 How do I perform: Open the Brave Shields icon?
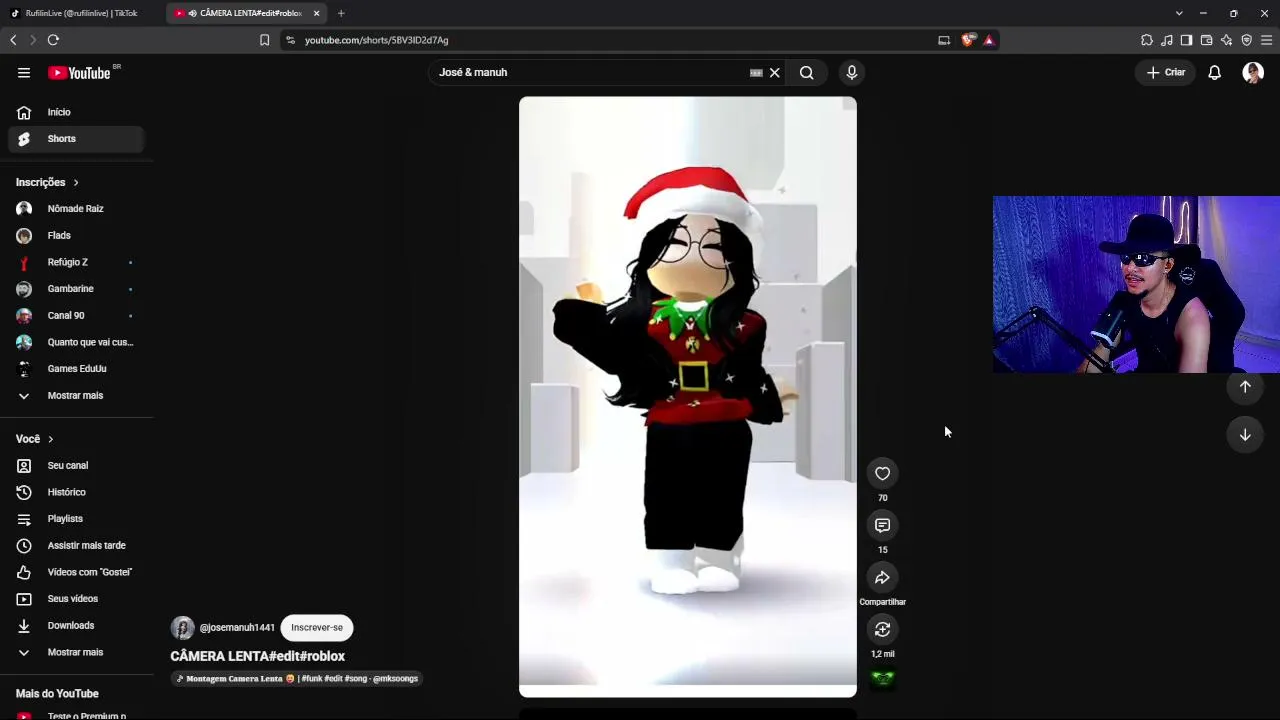click(968, 40)
